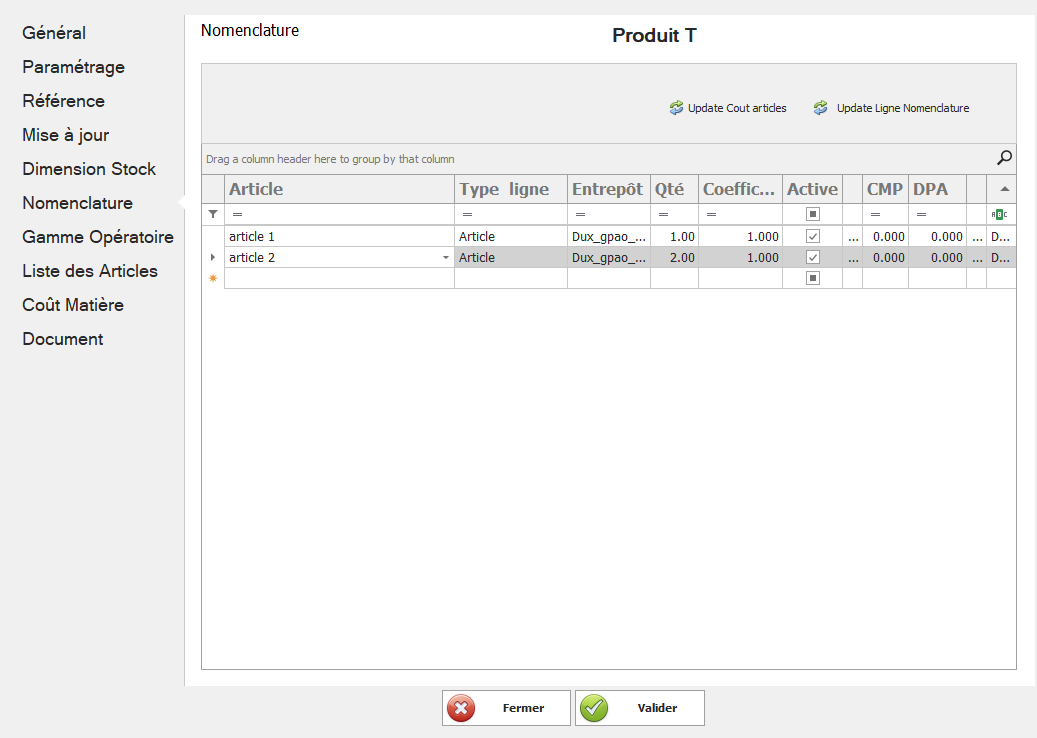Image resolution: width=1037 pixels, height=738 pixels.
Task: Open the Gamme Opératoire section
Action: pyautogui.click(x=98, y=237)
